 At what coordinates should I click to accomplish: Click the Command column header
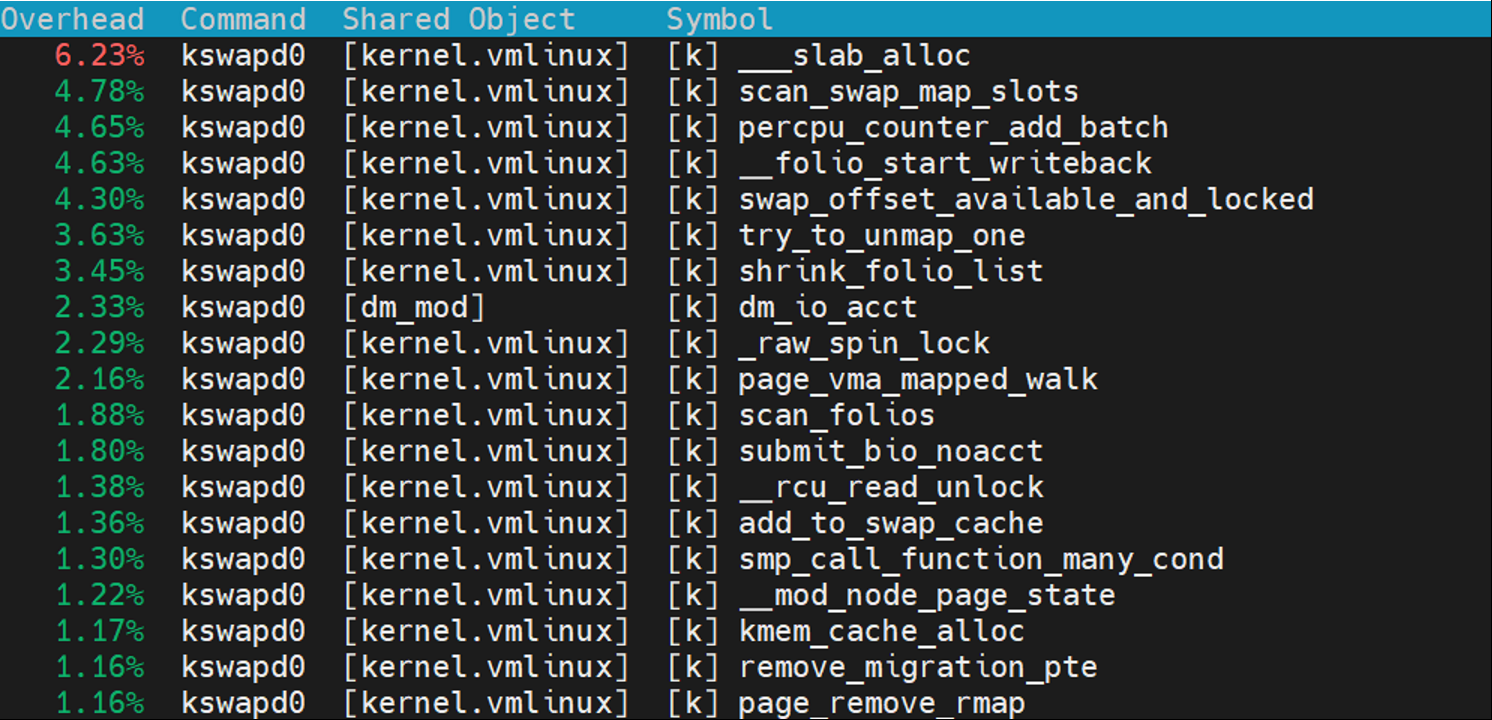click(243, 19)
